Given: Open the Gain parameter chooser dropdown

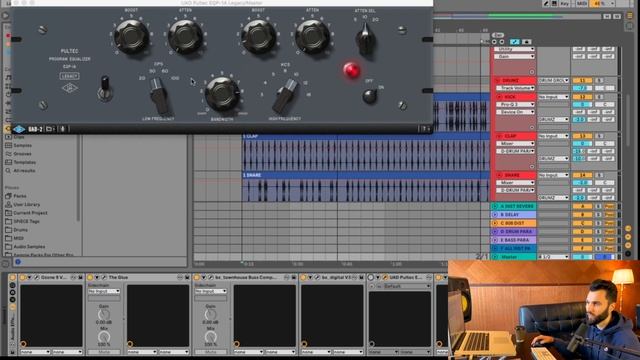Looking at the screenshot, I should pyautogui.click(x=515, y=56).
